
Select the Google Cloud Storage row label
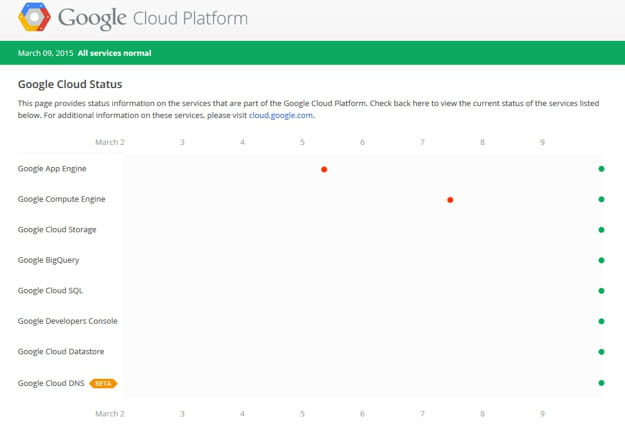[x=57, y=230]
